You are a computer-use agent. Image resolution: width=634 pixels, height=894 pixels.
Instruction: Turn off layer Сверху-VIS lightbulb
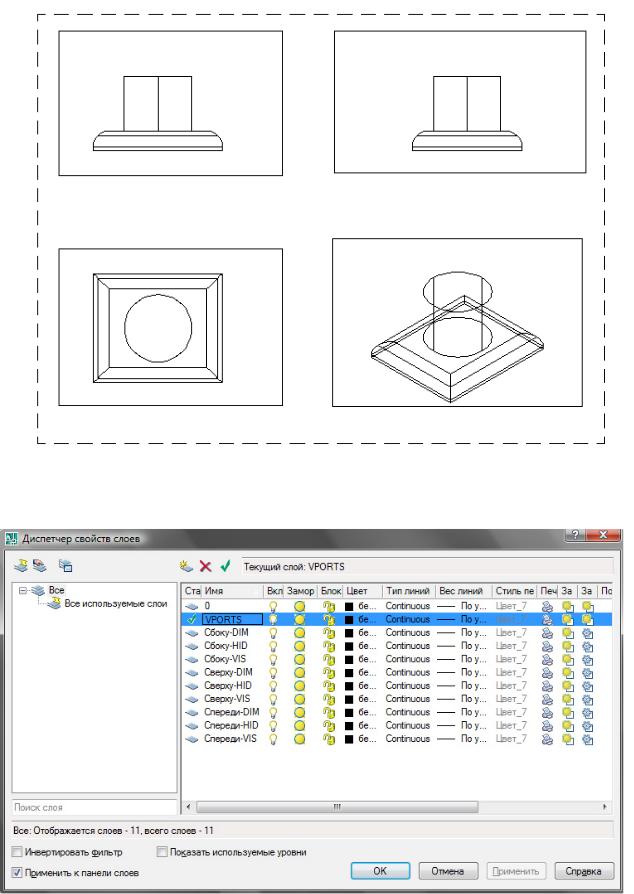click(x=273, y=699)
